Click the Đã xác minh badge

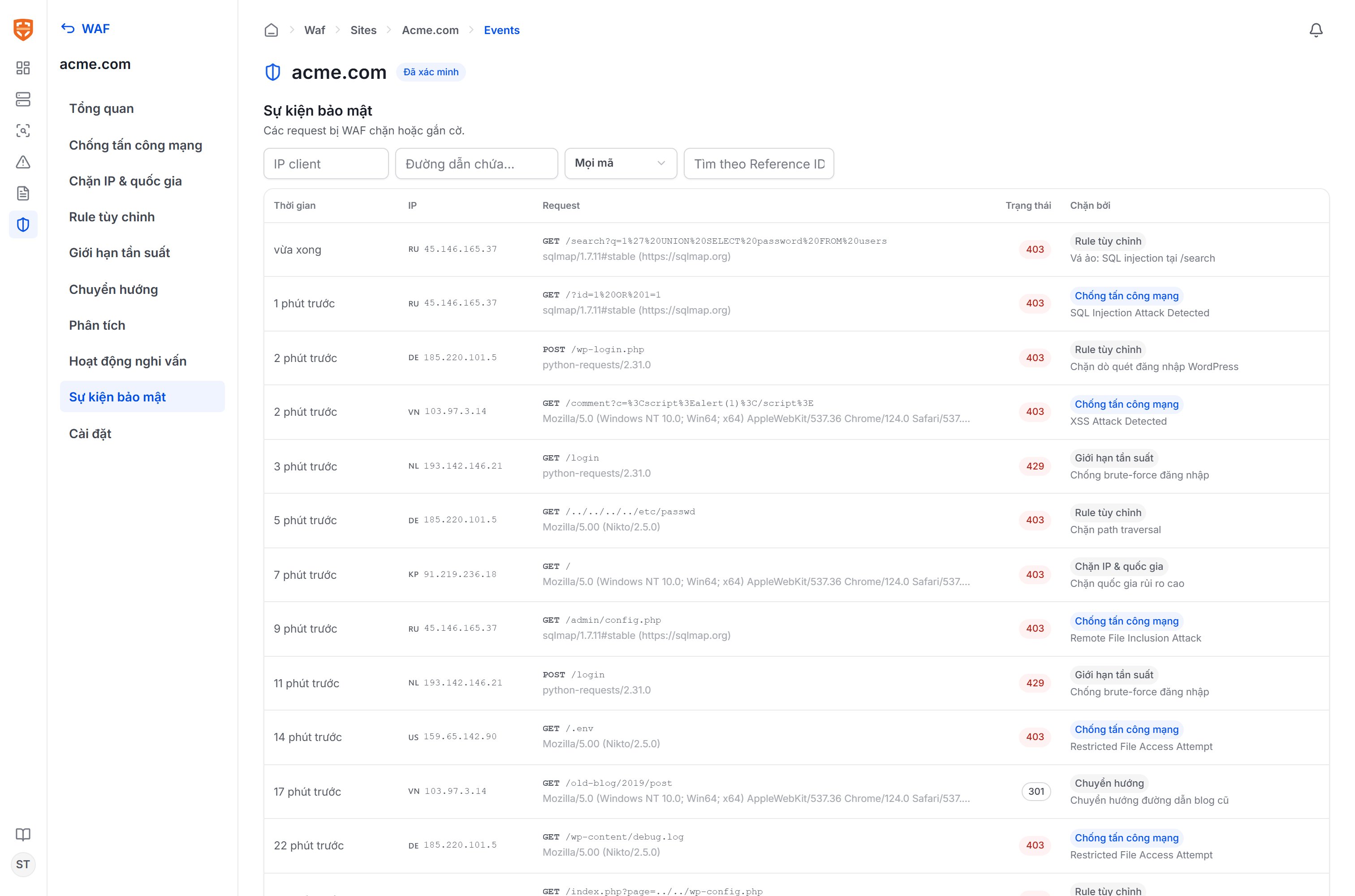pos(431,72)
